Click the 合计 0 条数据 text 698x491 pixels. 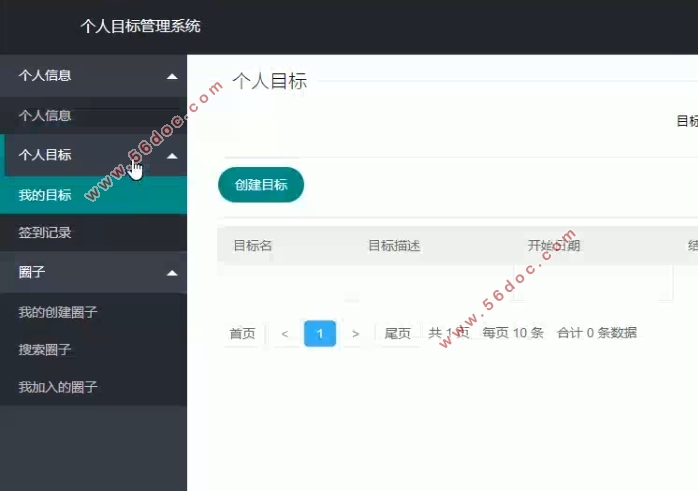(x=597, y=333)
